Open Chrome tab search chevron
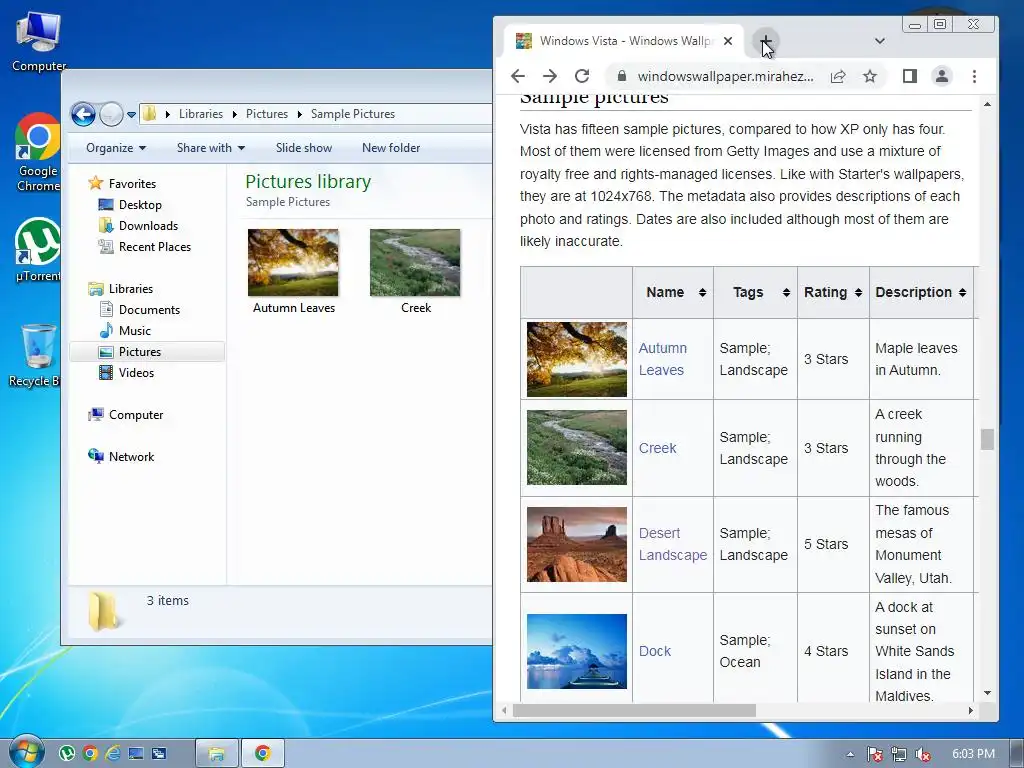This screenshot has width=1024, height=768. click(x=880, y=40)
